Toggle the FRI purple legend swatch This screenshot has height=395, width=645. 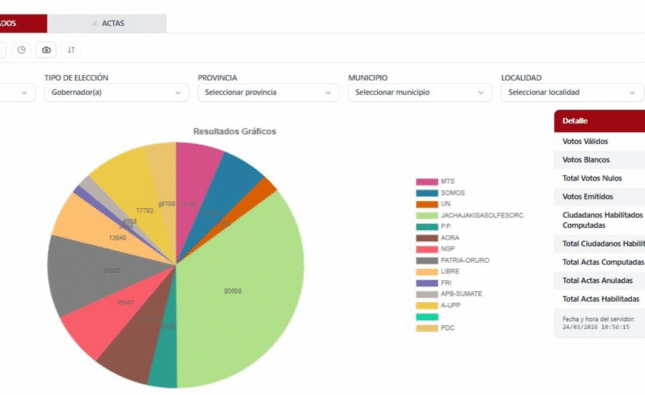(427, 283)
